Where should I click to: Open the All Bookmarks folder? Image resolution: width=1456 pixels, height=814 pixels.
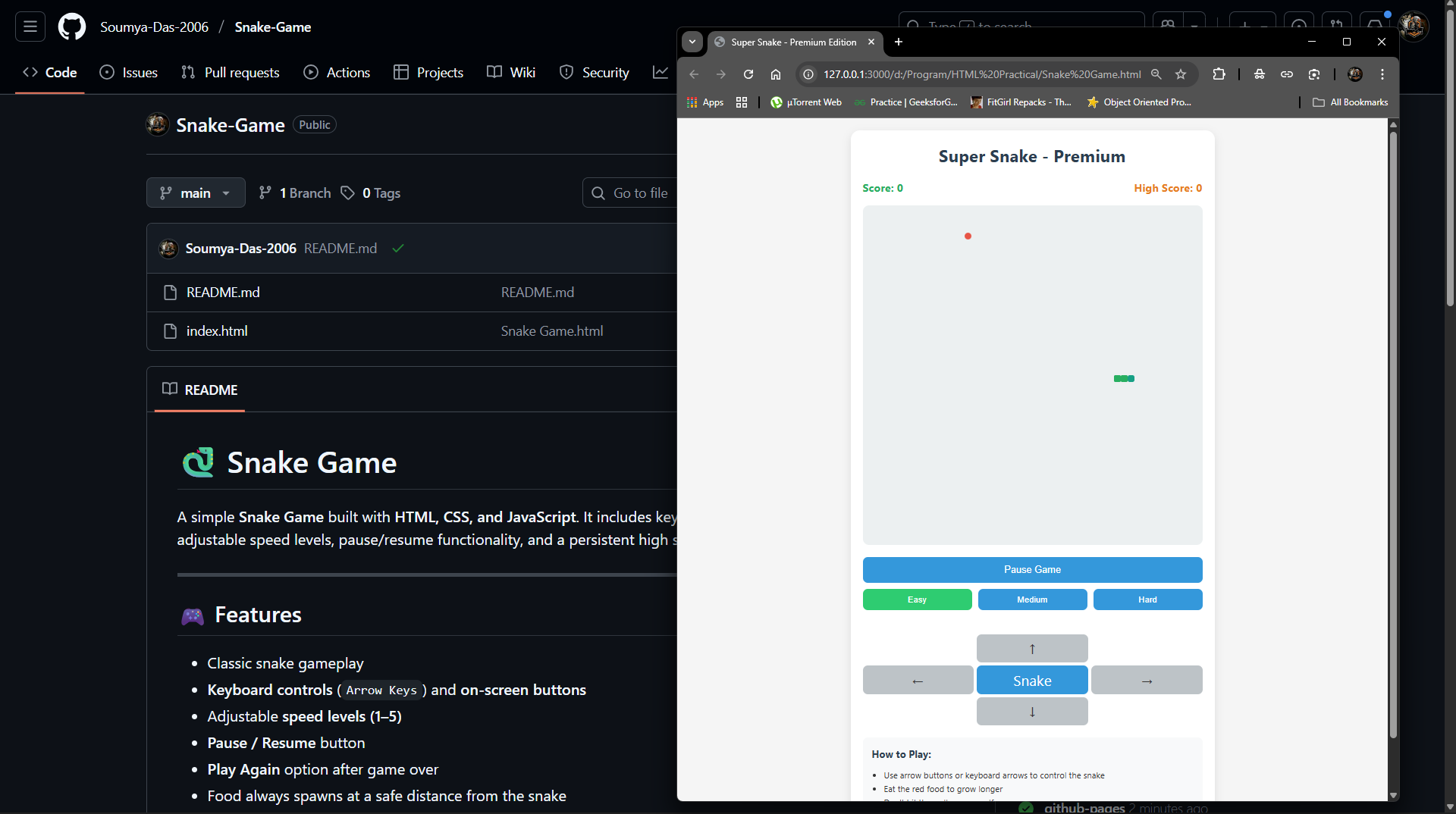point(1350,102)
